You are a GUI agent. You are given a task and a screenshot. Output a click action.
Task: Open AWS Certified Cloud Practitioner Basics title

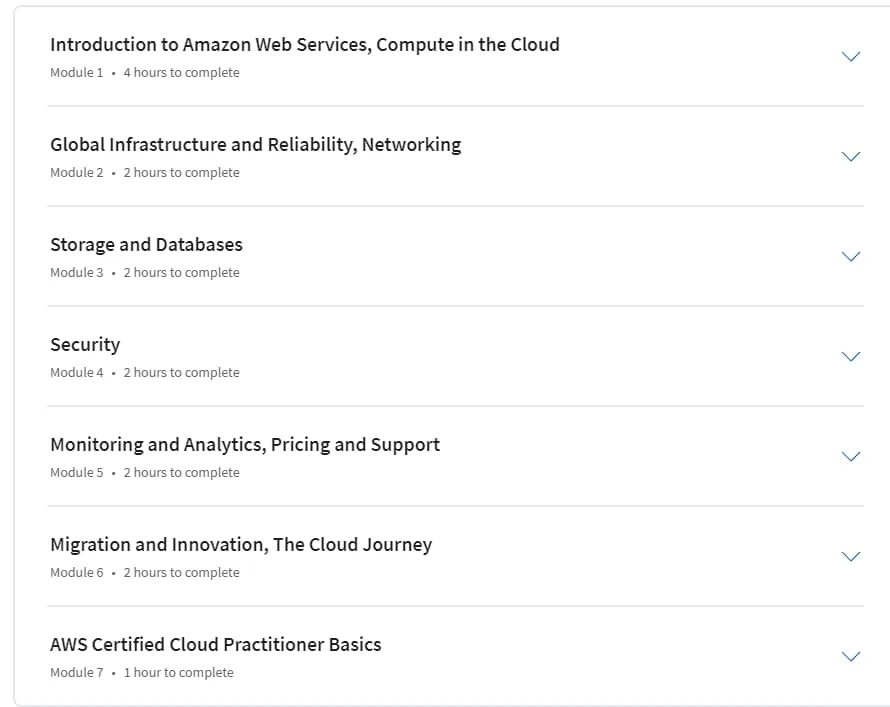coord(216,645)
